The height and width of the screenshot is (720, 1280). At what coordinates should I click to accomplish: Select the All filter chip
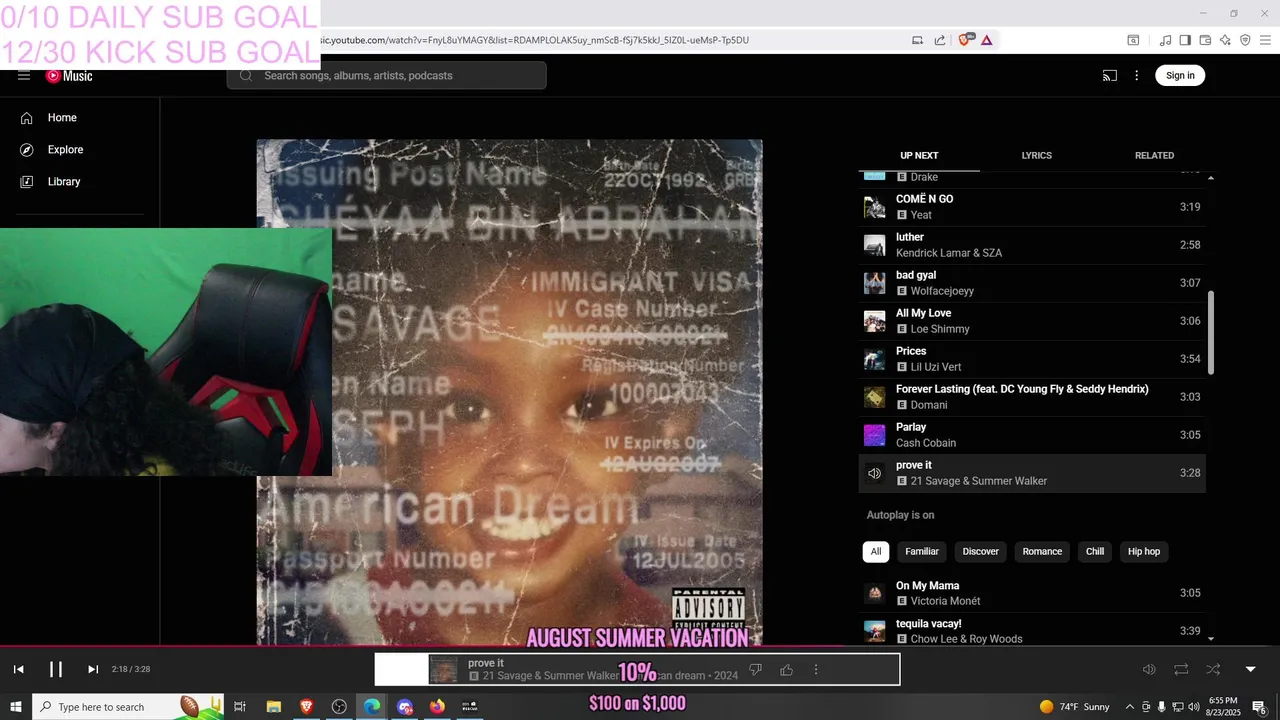876,552
